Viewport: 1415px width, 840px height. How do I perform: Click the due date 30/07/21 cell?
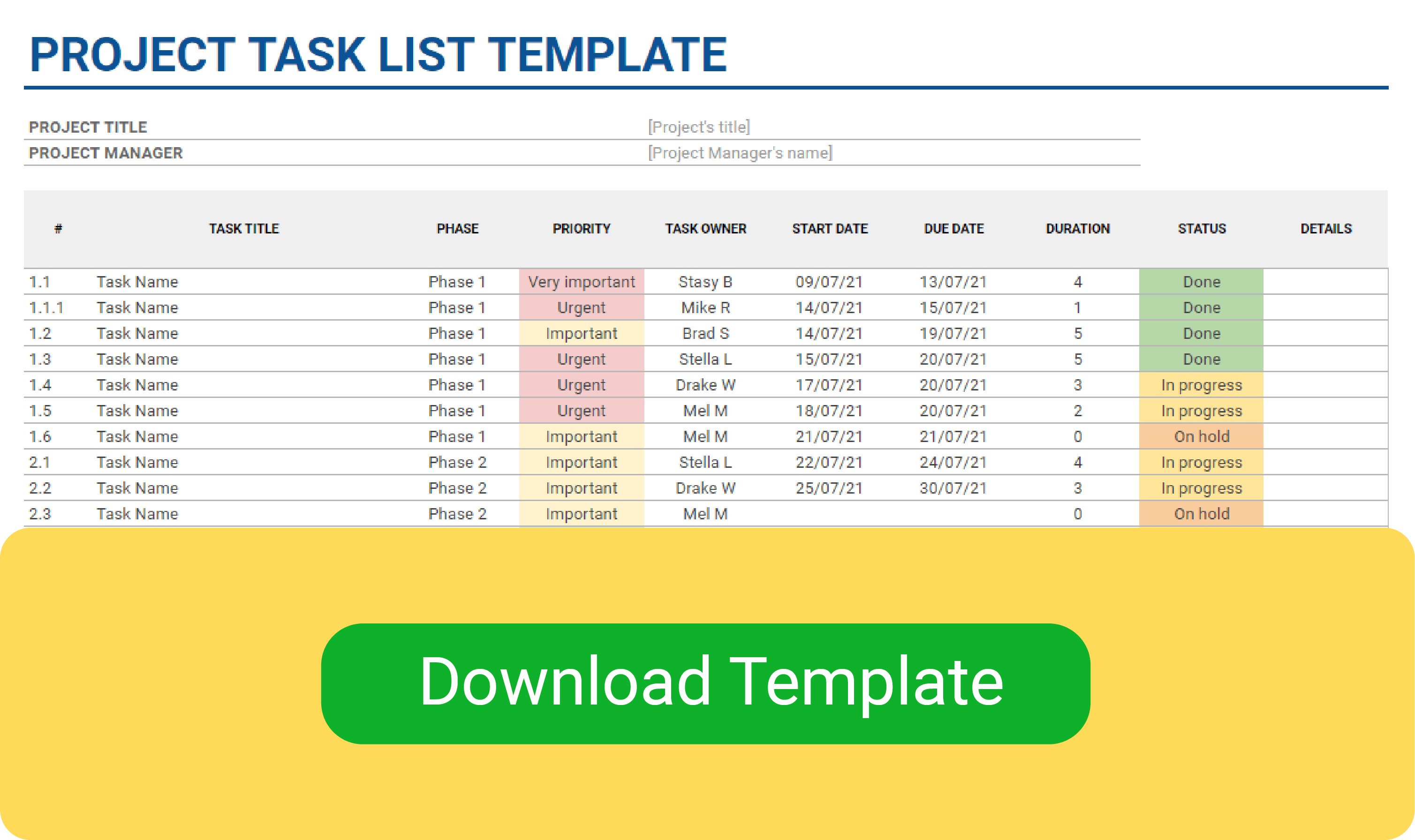tap(953, 488)
